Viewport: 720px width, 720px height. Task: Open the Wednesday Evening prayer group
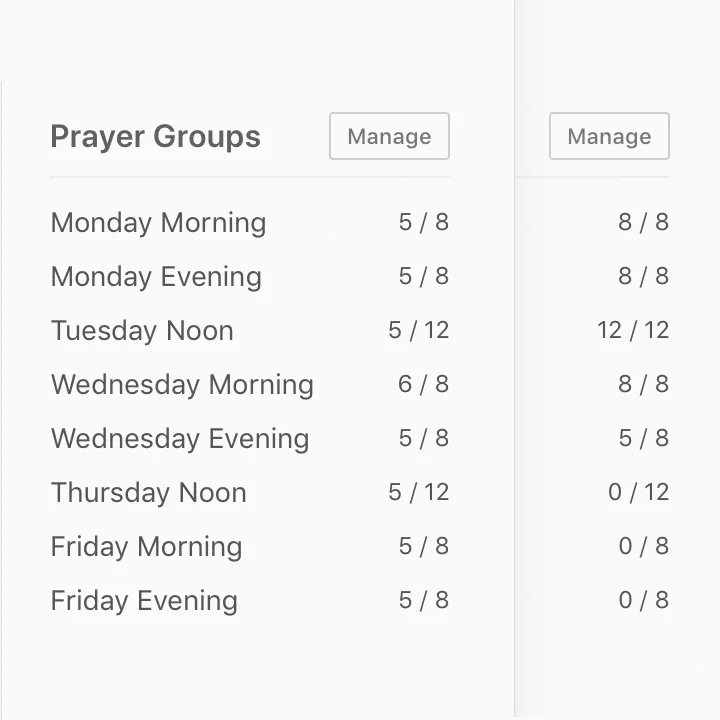[180, 438]
